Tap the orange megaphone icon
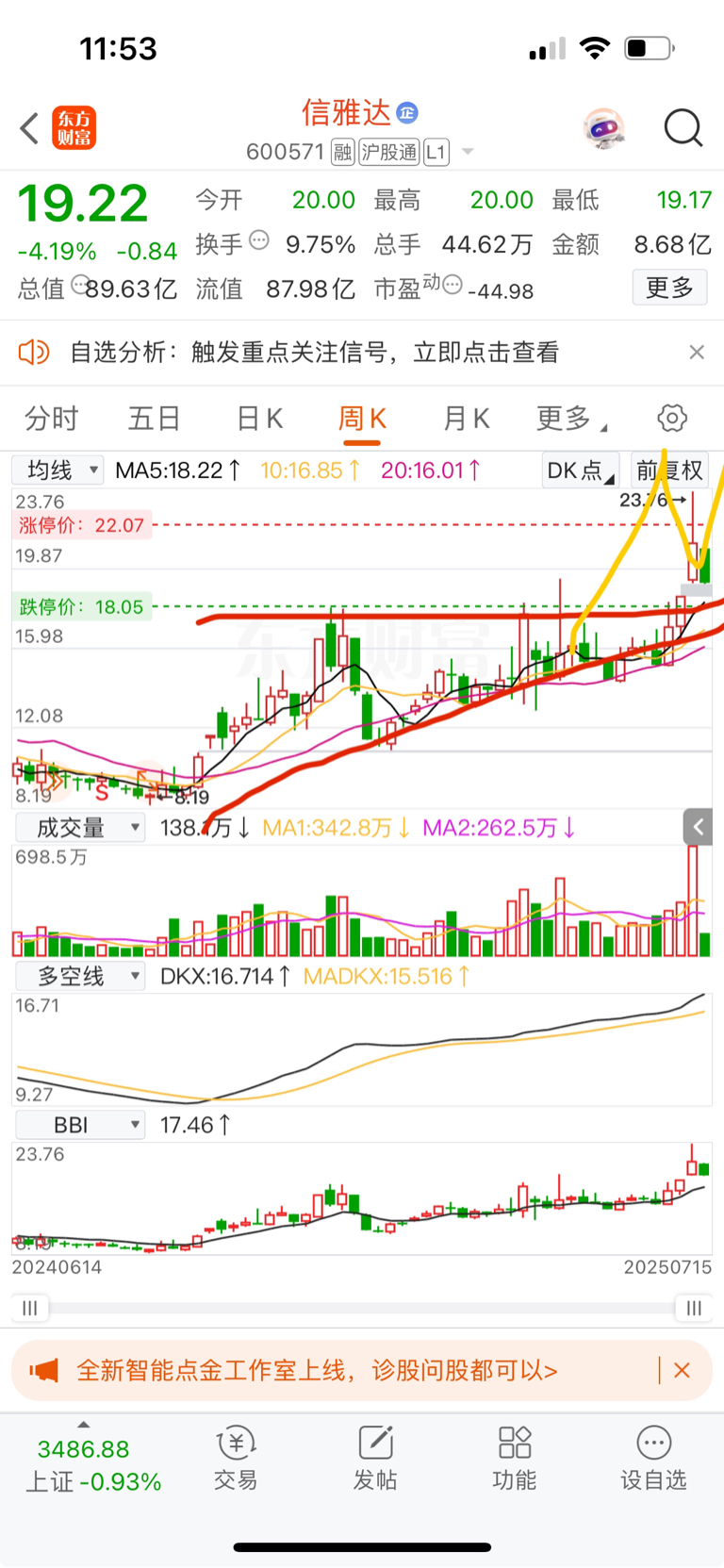724x1568 pixels. click(43, 1370)
